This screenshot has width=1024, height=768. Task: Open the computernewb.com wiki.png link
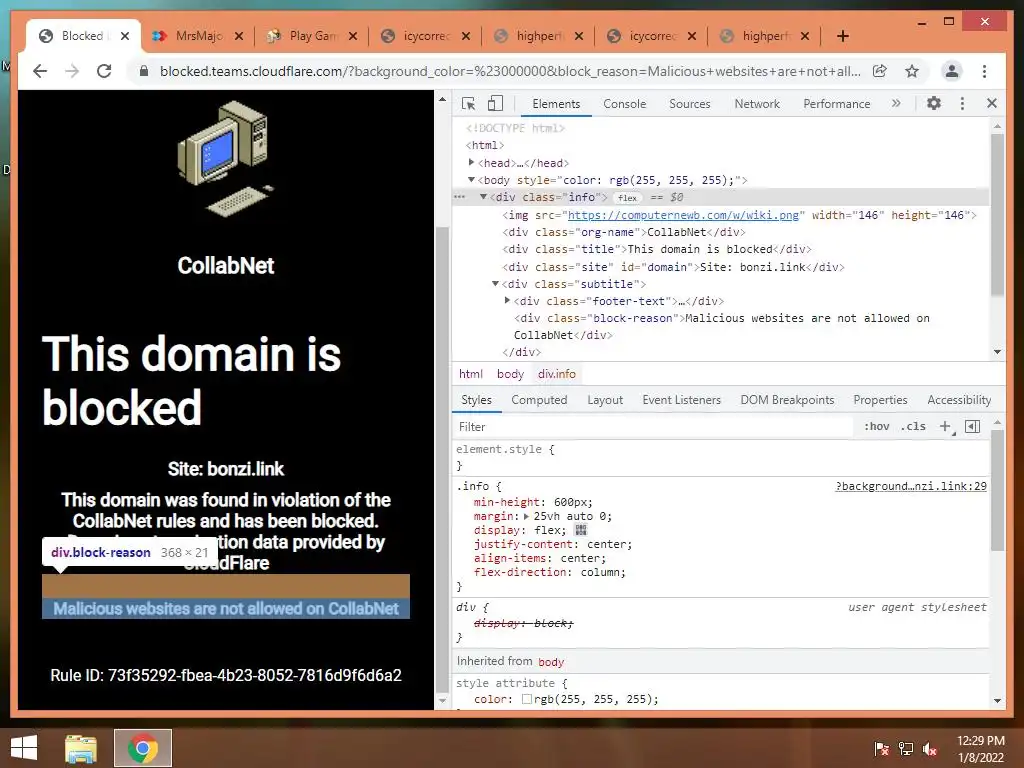point(683,215)
